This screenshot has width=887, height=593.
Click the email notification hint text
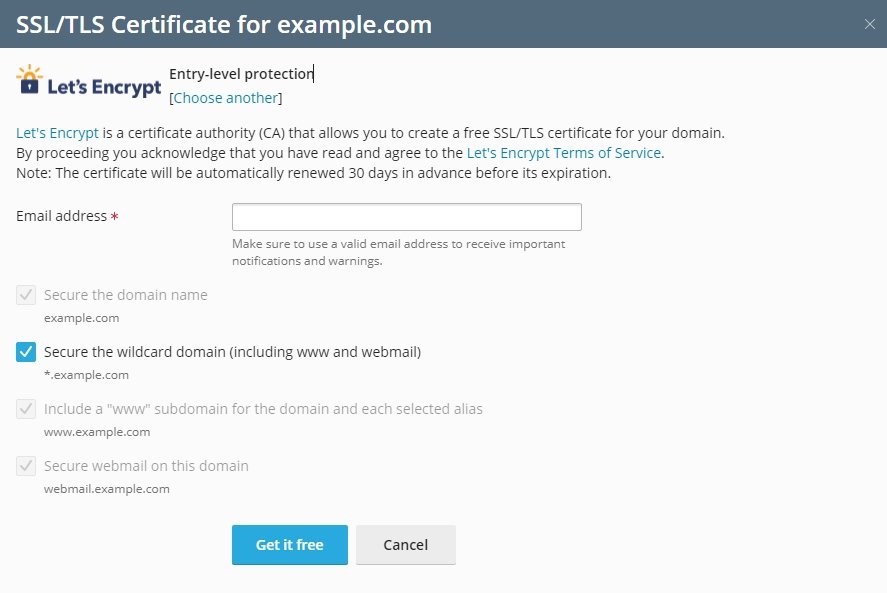click(399, 252)
